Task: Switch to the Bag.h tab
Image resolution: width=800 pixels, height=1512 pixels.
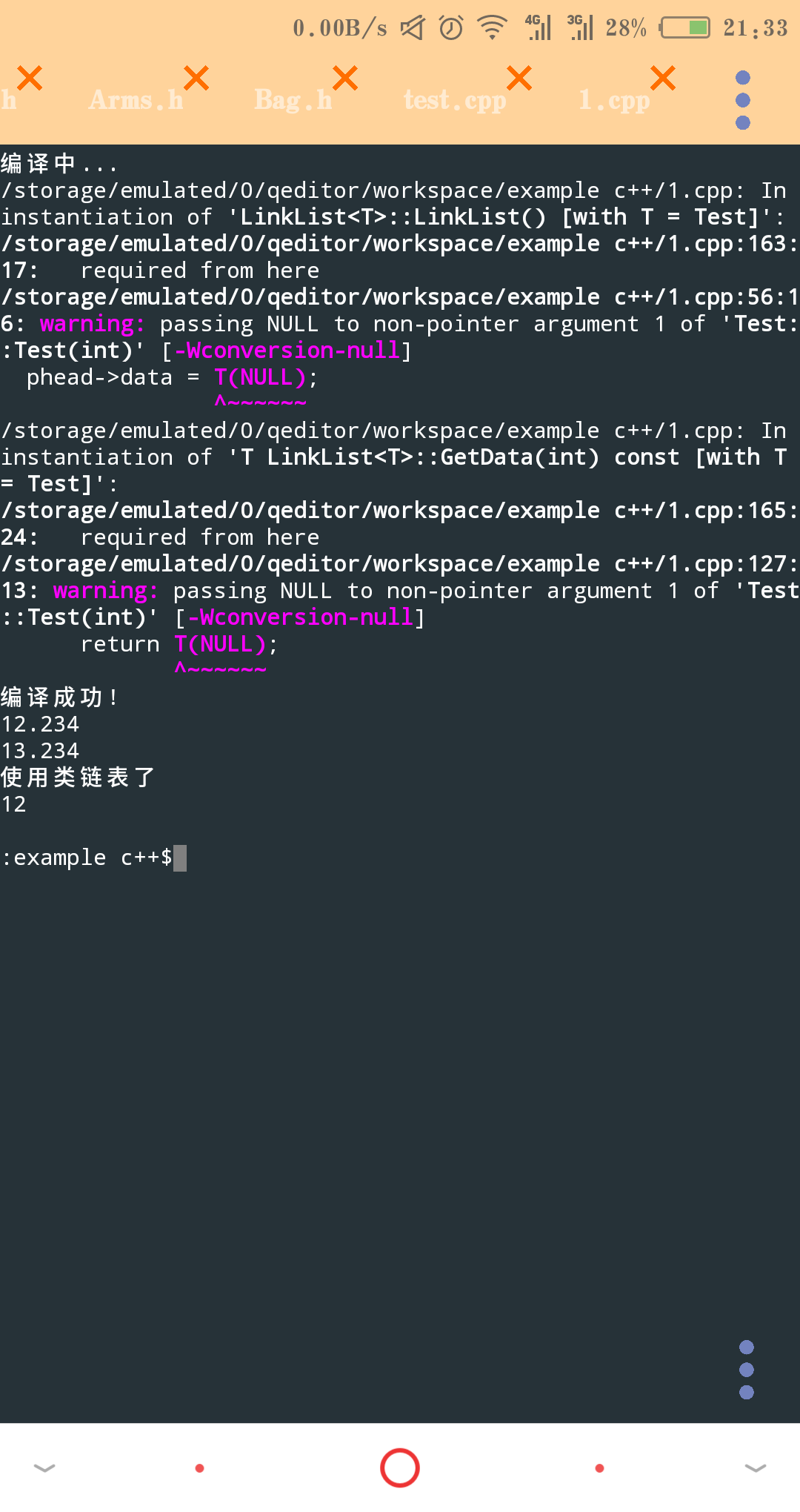Action: click(x=293, y=100)
